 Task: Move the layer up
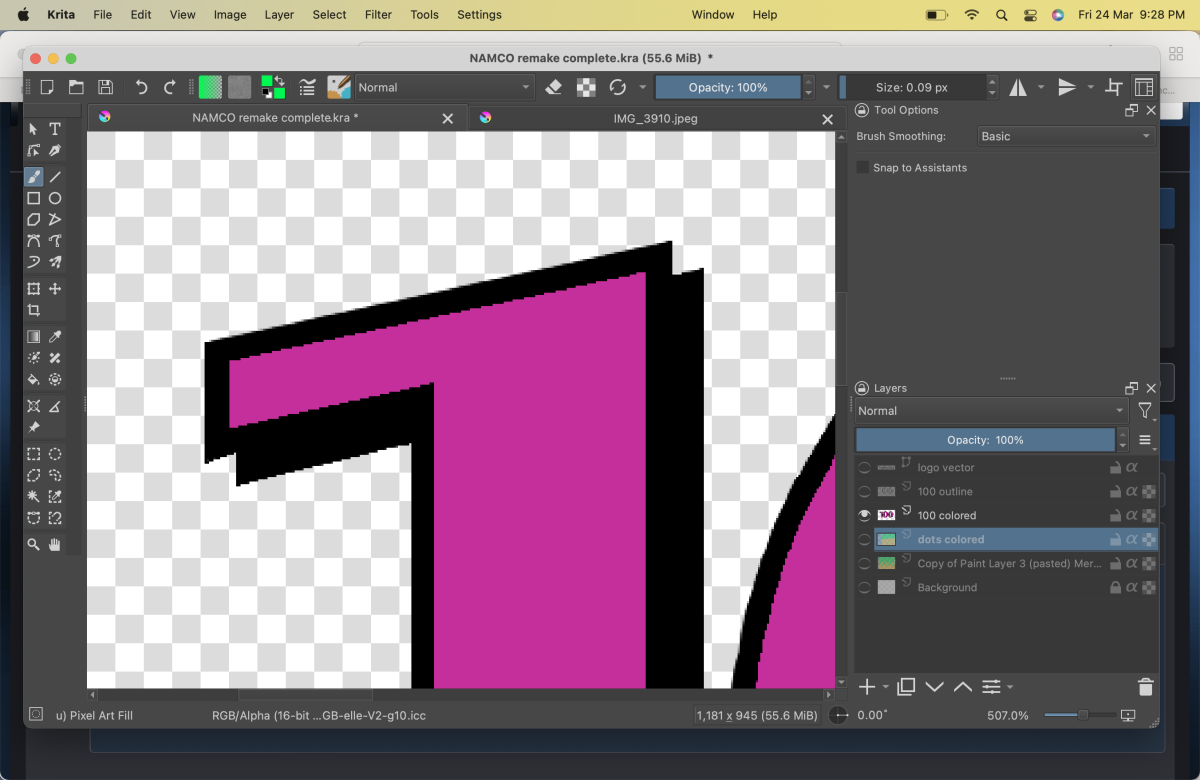click(963, 687)
